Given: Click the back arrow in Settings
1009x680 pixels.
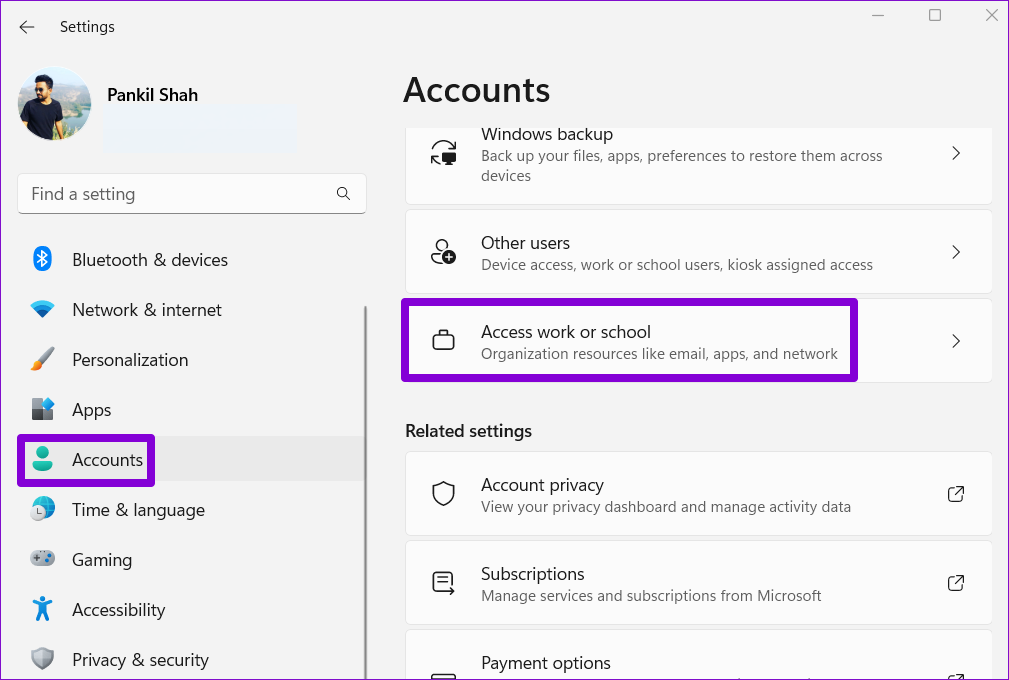Looking at the screenshot, I should click(26, 27).
